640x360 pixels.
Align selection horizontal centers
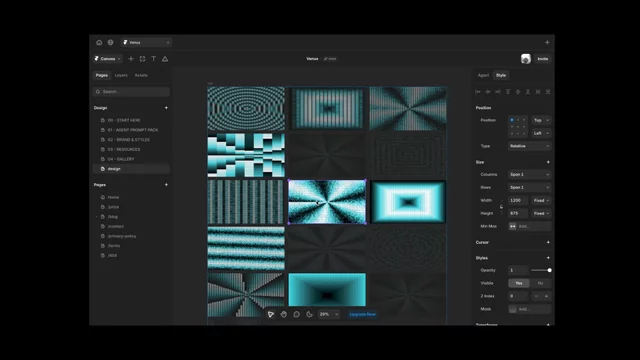(488, 92)
